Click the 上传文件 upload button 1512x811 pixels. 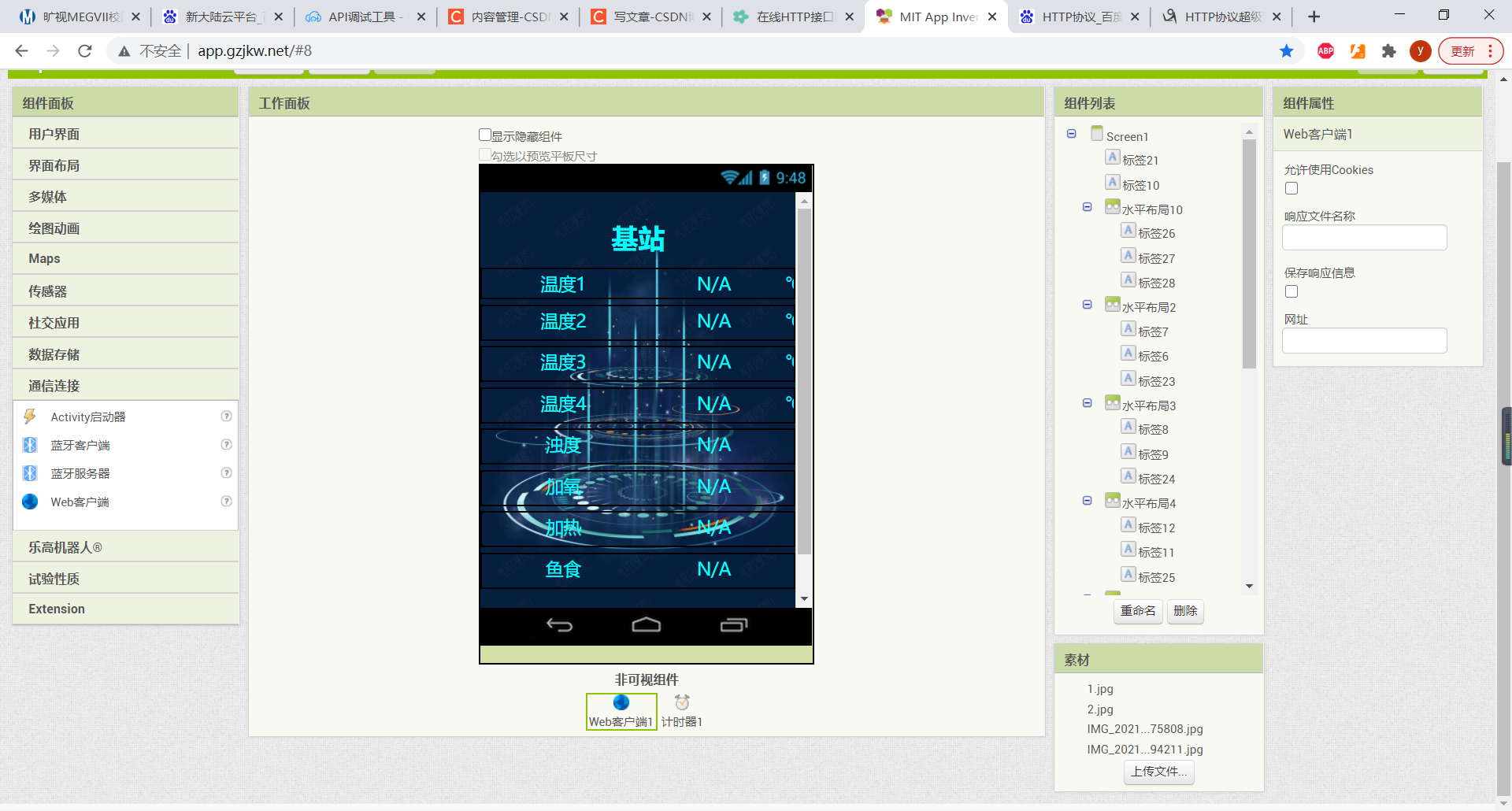(1159, 772)
